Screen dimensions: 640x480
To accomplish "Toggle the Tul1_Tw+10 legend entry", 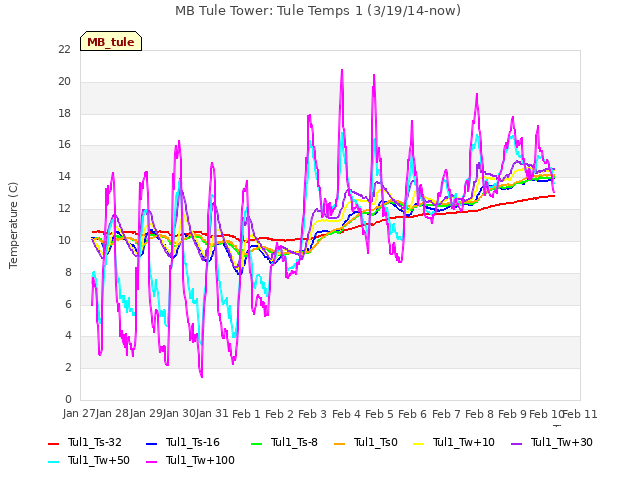I will (x=454, y=442).
